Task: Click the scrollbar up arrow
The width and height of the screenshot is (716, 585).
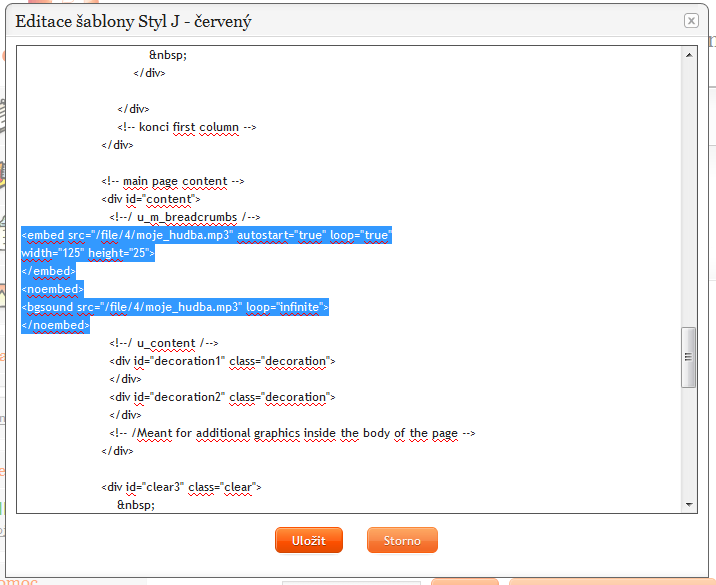Action: point(689,55)
